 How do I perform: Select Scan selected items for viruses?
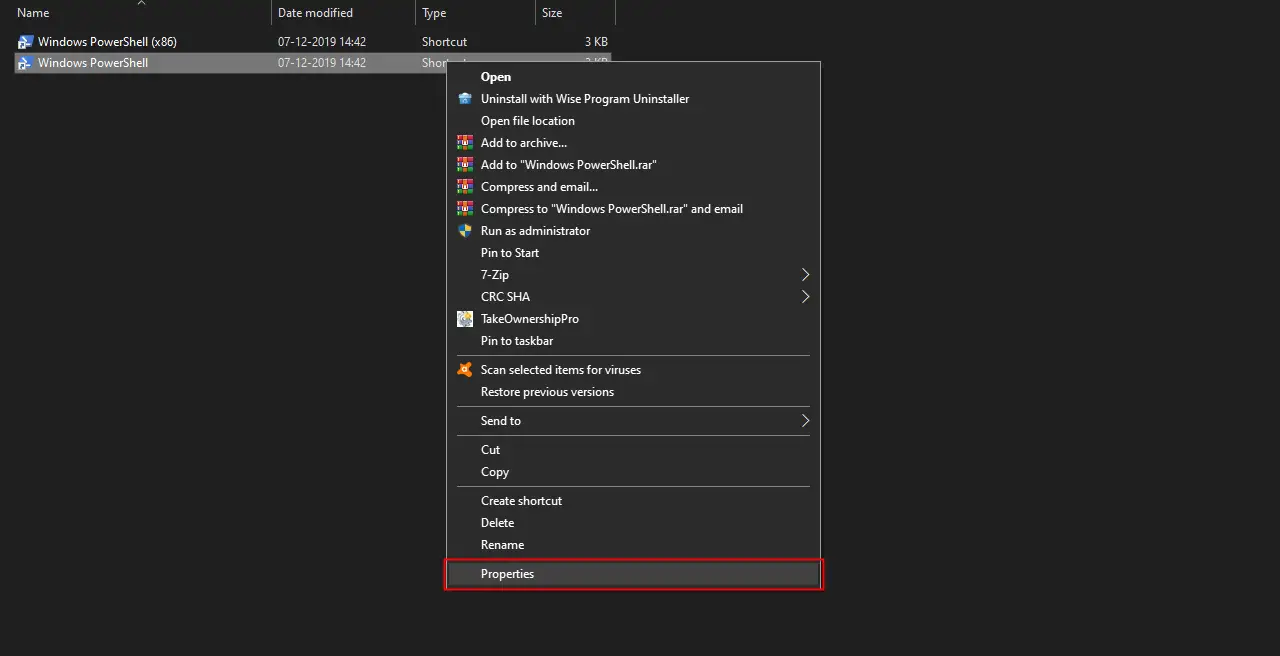point(633,370)
